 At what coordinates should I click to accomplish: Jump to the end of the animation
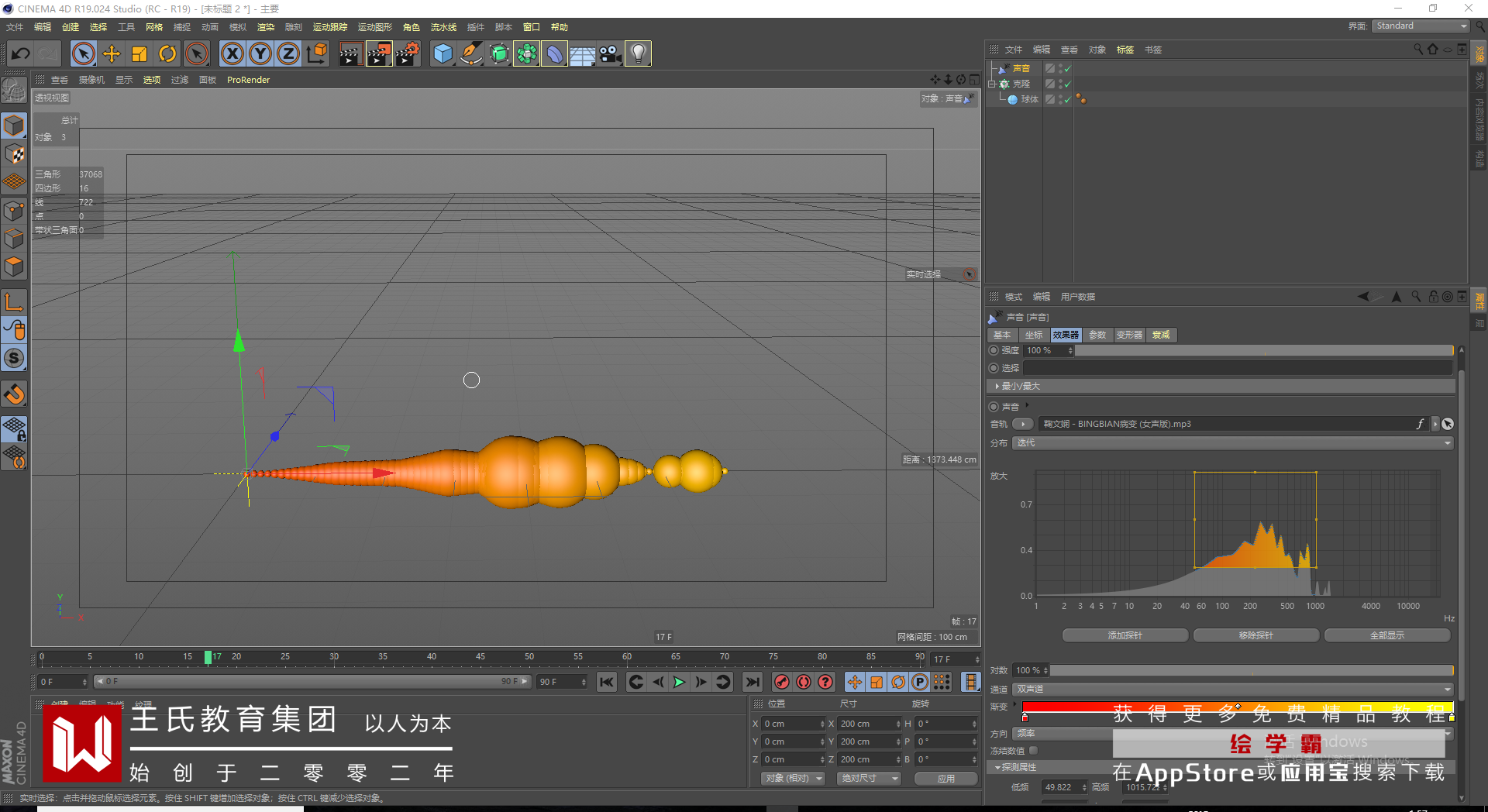[752, 682]
